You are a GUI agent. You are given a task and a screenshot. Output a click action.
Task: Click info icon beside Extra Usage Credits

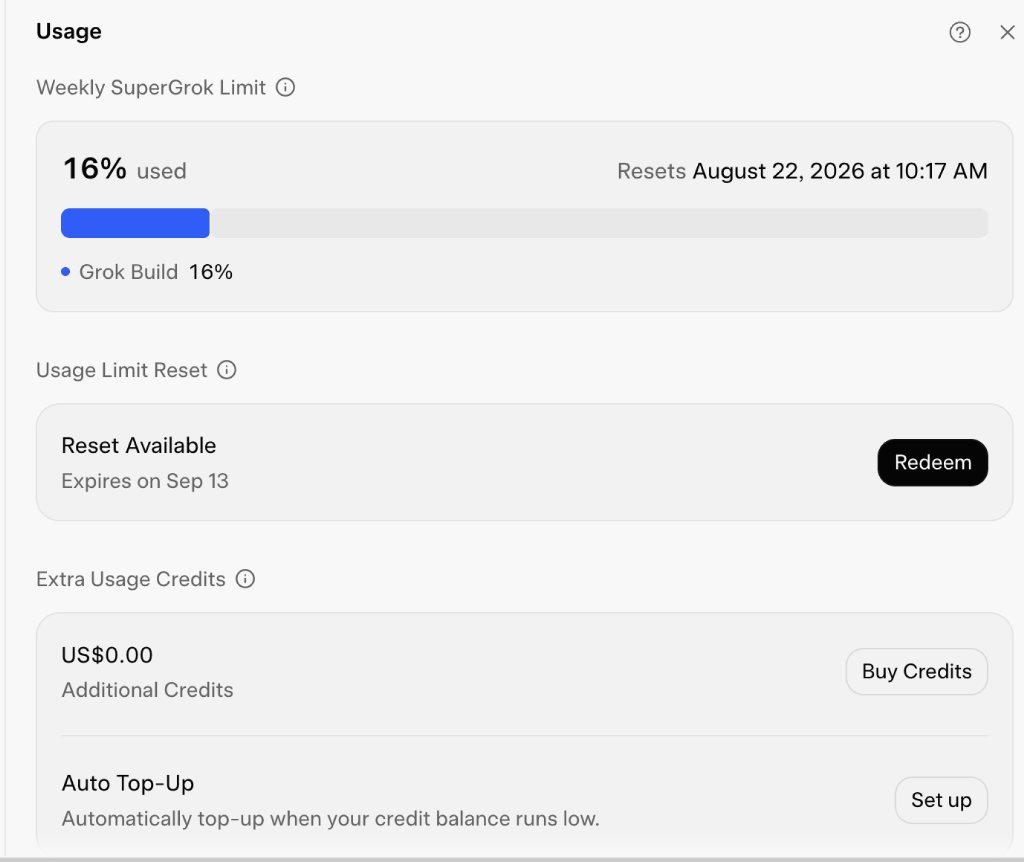[x=245, y=579]
